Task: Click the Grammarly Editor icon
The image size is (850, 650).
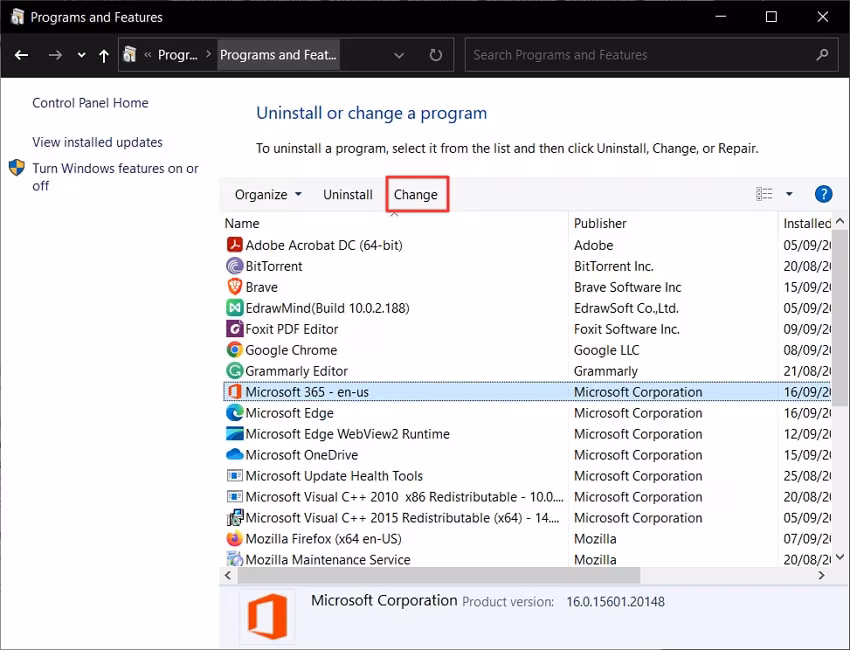Action: pyautogui.click(x=235, y=371)
